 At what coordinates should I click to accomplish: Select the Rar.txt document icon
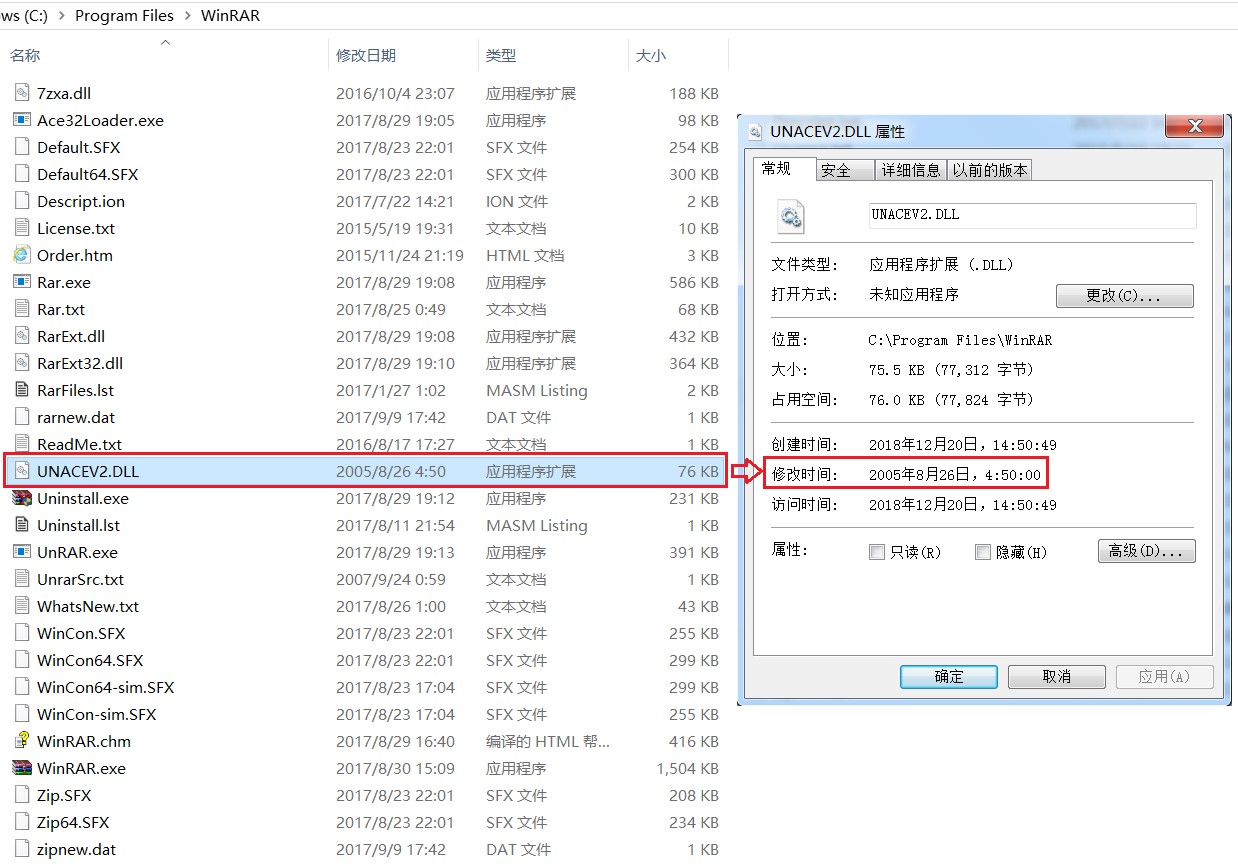[22, 309]
